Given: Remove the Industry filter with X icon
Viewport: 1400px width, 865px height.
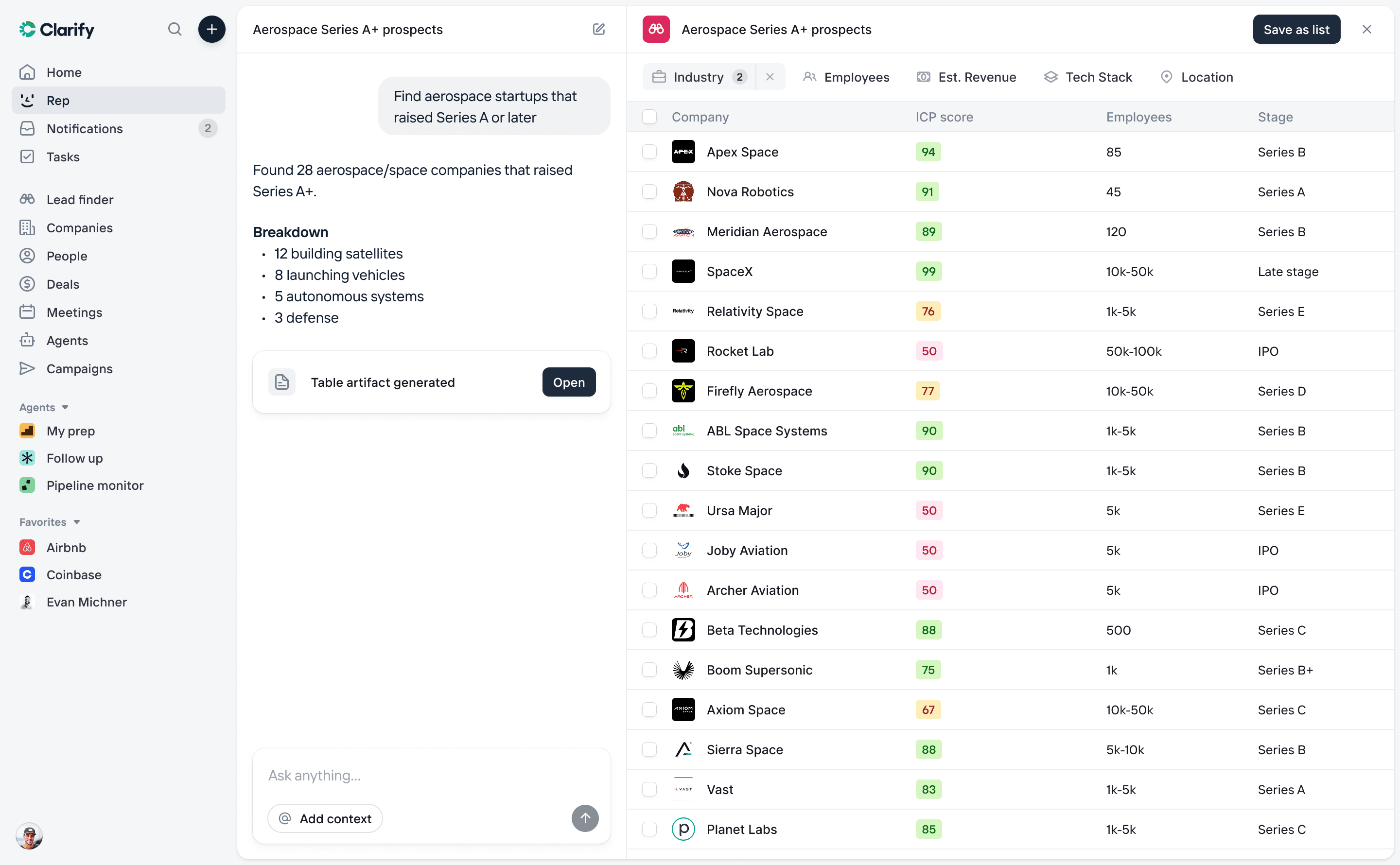Looking at the screenshot, I should (770, 77).
